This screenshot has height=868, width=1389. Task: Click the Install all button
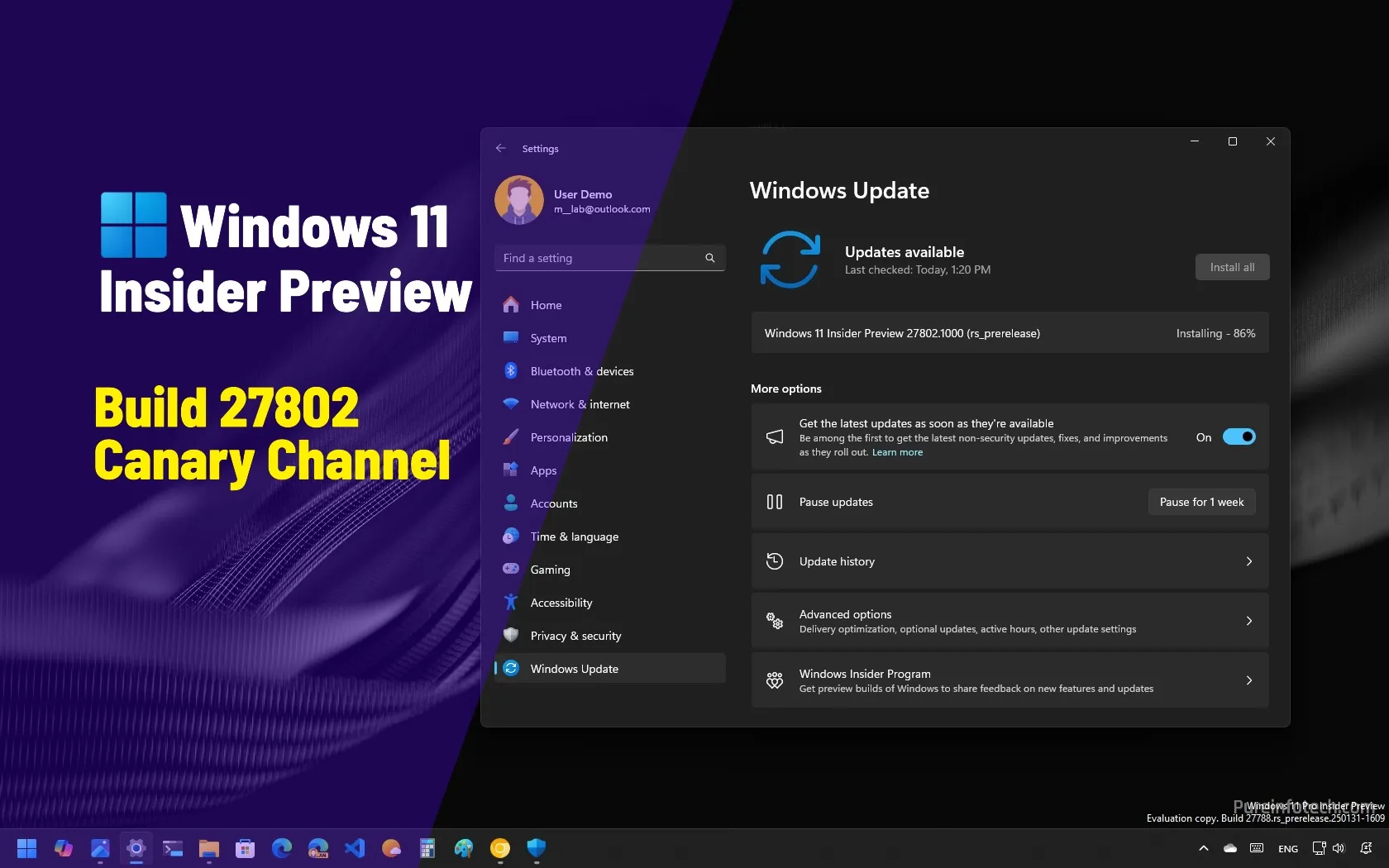[x=1231, y=266]
